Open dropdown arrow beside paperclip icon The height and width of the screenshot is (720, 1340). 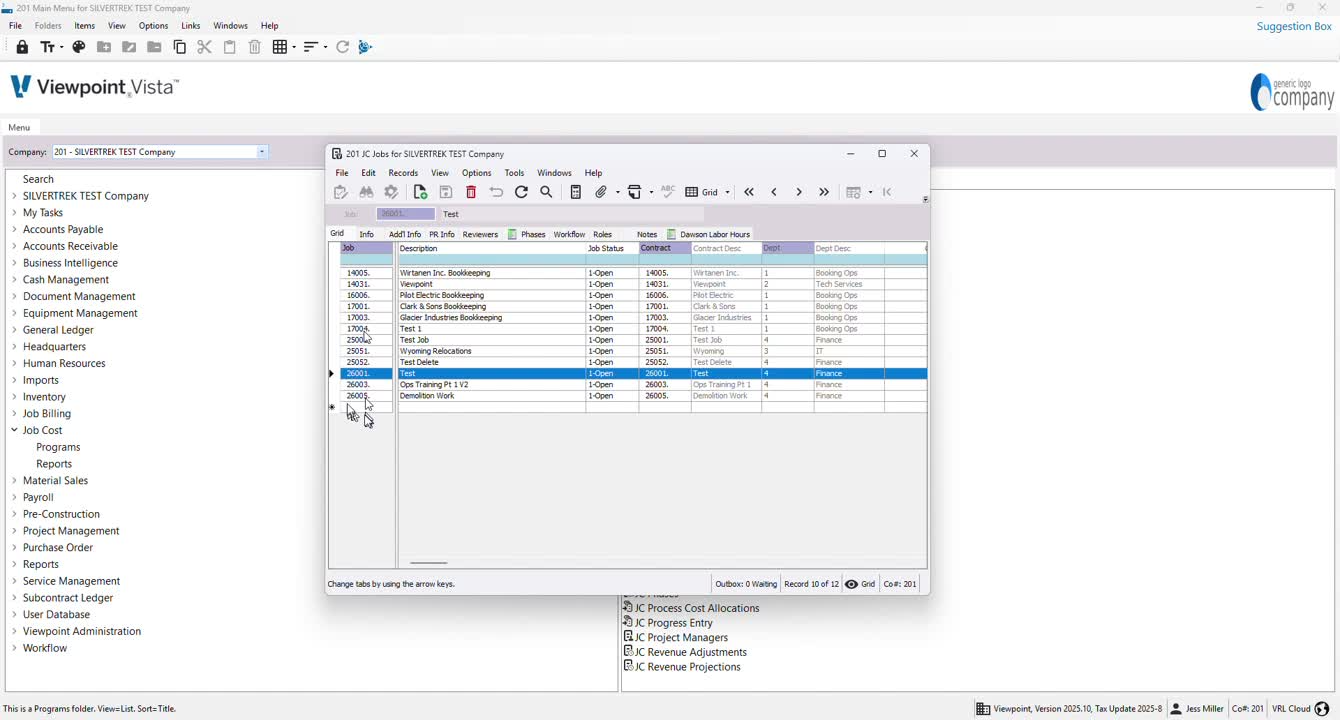617,192
